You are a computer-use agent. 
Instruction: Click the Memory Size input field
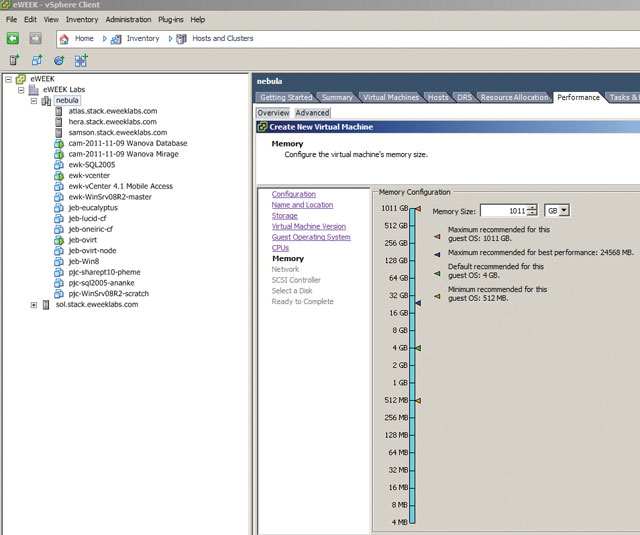[x=504, y=211]
